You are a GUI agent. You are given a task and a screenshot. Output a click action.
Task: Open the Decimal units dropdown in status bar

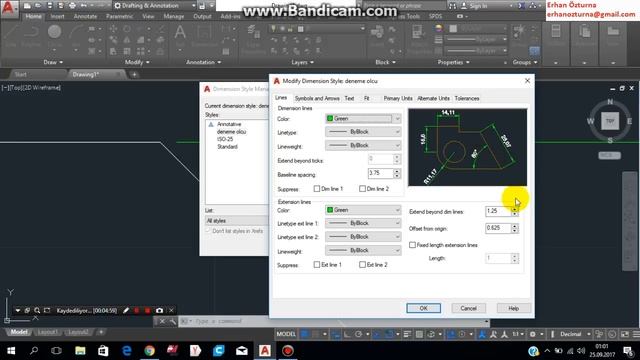(x=575, y=334)
